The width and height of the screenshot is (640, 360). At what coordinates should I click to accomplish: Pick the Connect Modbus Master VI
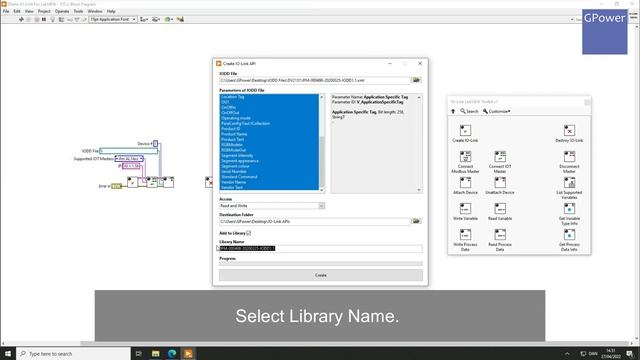tap(465, 157)
